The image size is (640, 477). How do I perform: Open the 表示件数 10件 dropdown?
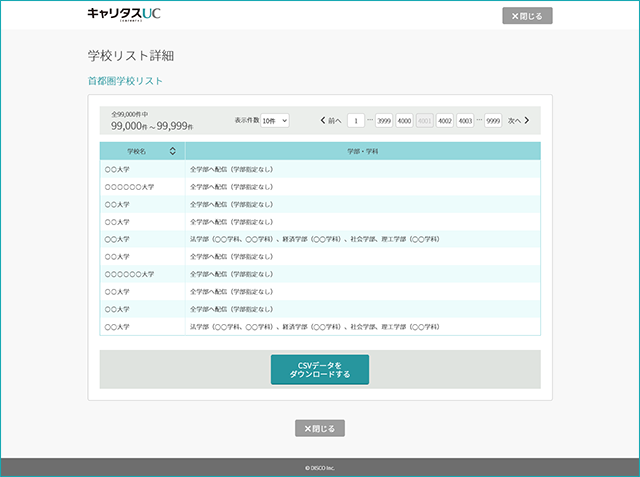[275, 120]
